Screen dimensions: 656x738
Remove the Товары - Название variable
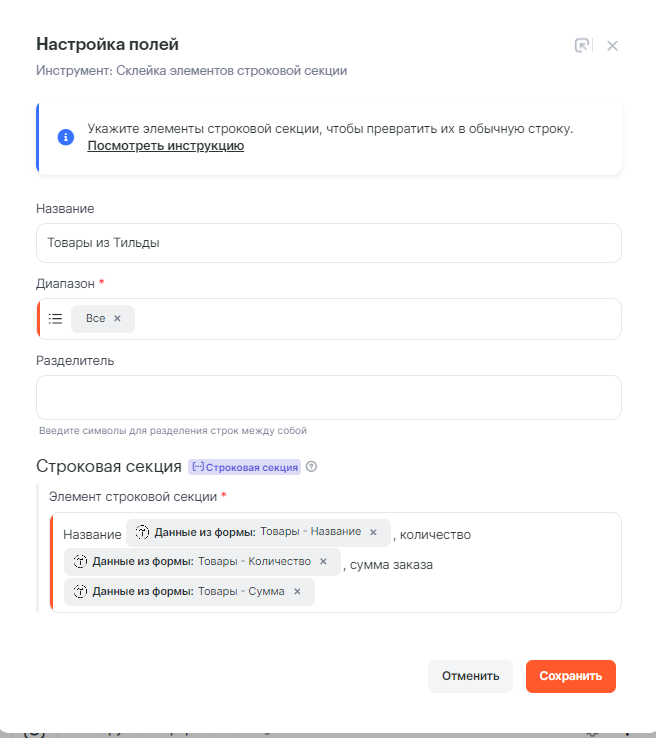(374, 533)
